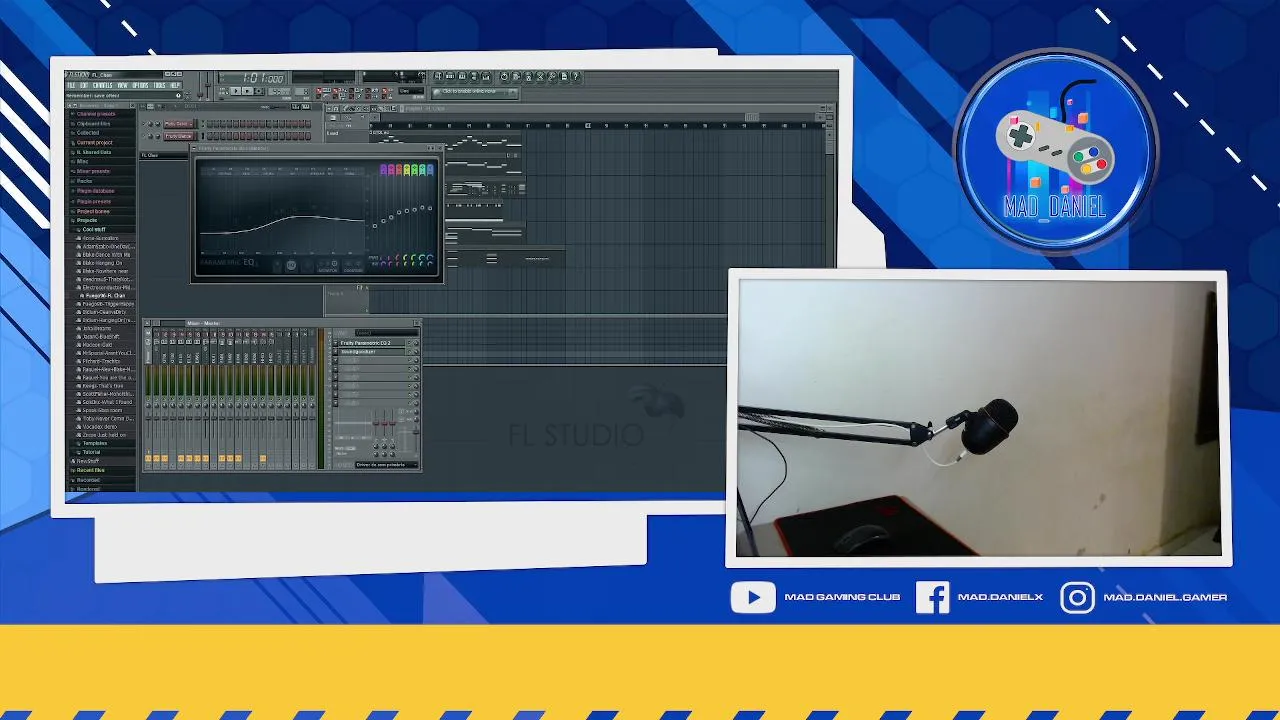Select the Vocodex demo project

(98, 427)
